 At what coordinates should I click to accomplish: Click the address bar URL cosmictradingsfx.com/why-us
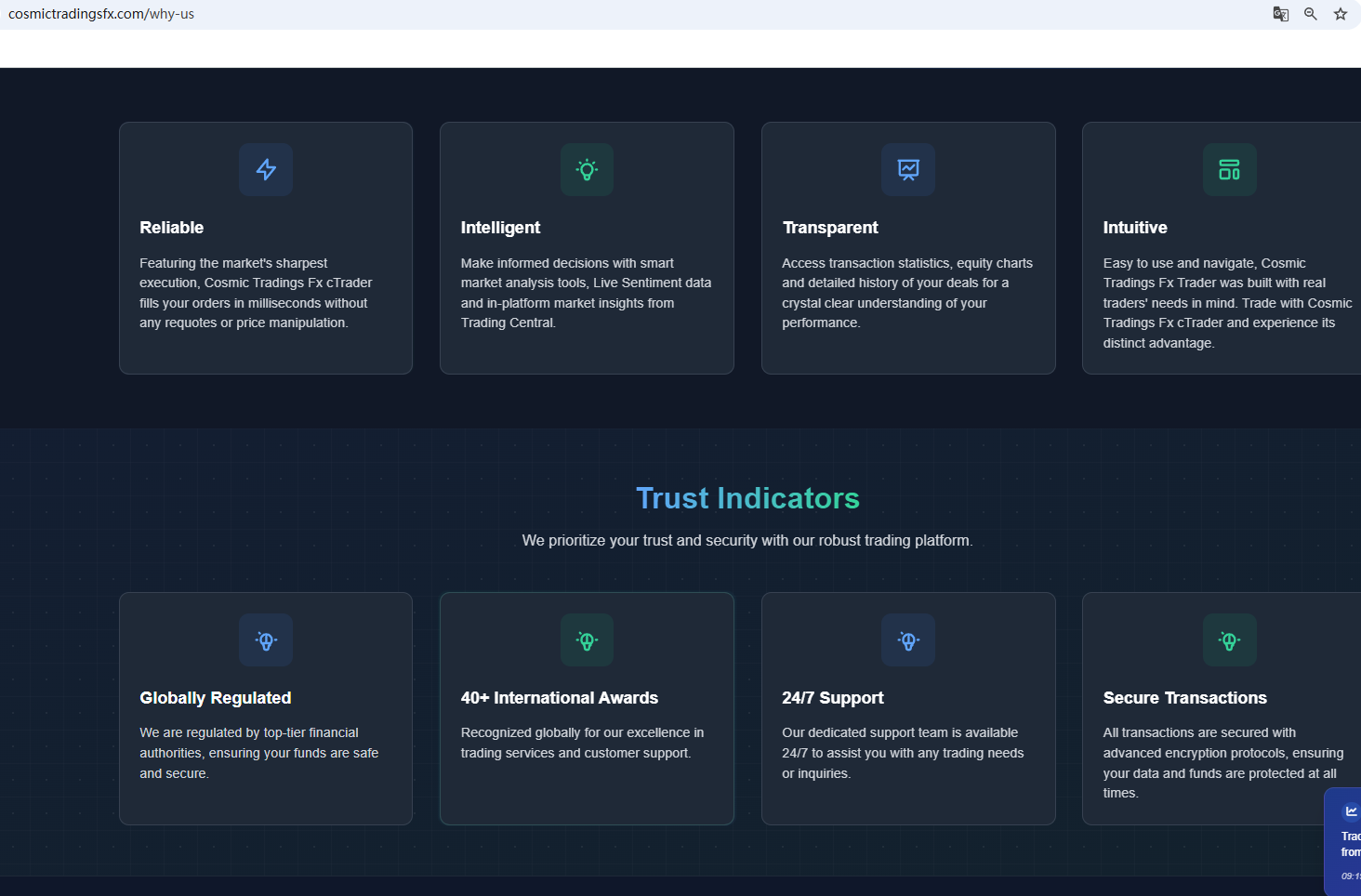(101, 14)
